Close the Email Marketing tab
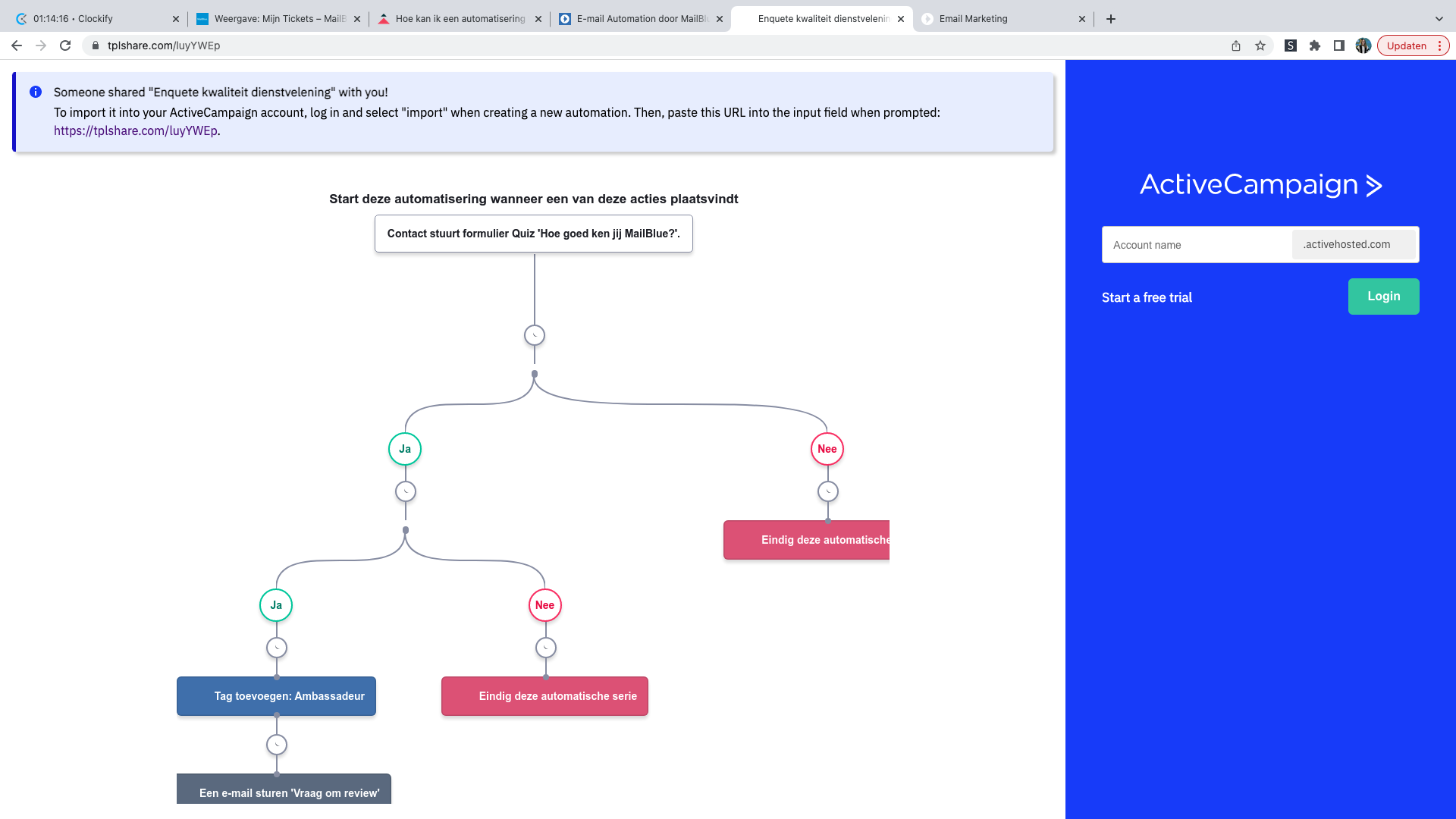This screenshot has height=819, width=1456. [x=1082, y=19]
